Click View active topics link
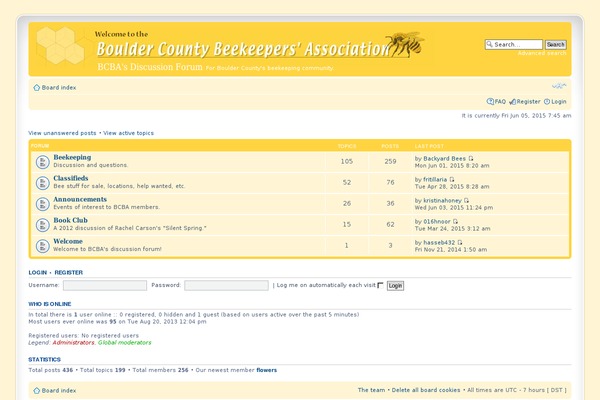This screenshot has height=400, width=600. tap(129, 133)
